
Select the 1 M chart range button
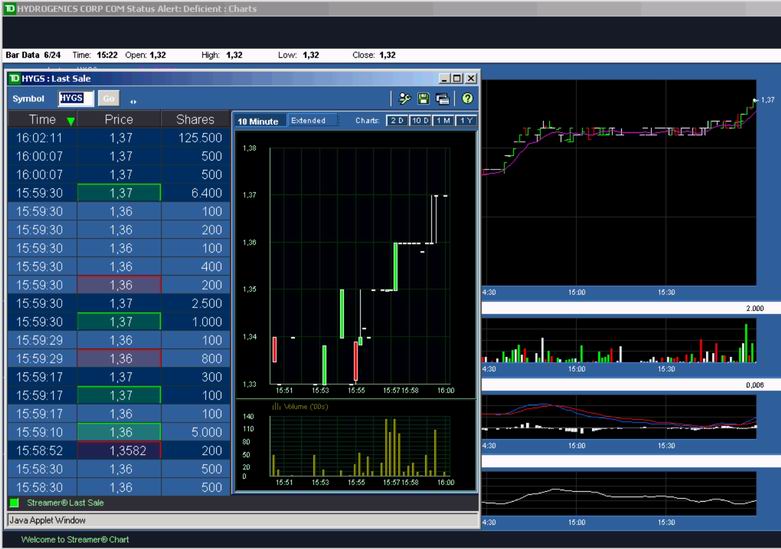click(443, 121)
